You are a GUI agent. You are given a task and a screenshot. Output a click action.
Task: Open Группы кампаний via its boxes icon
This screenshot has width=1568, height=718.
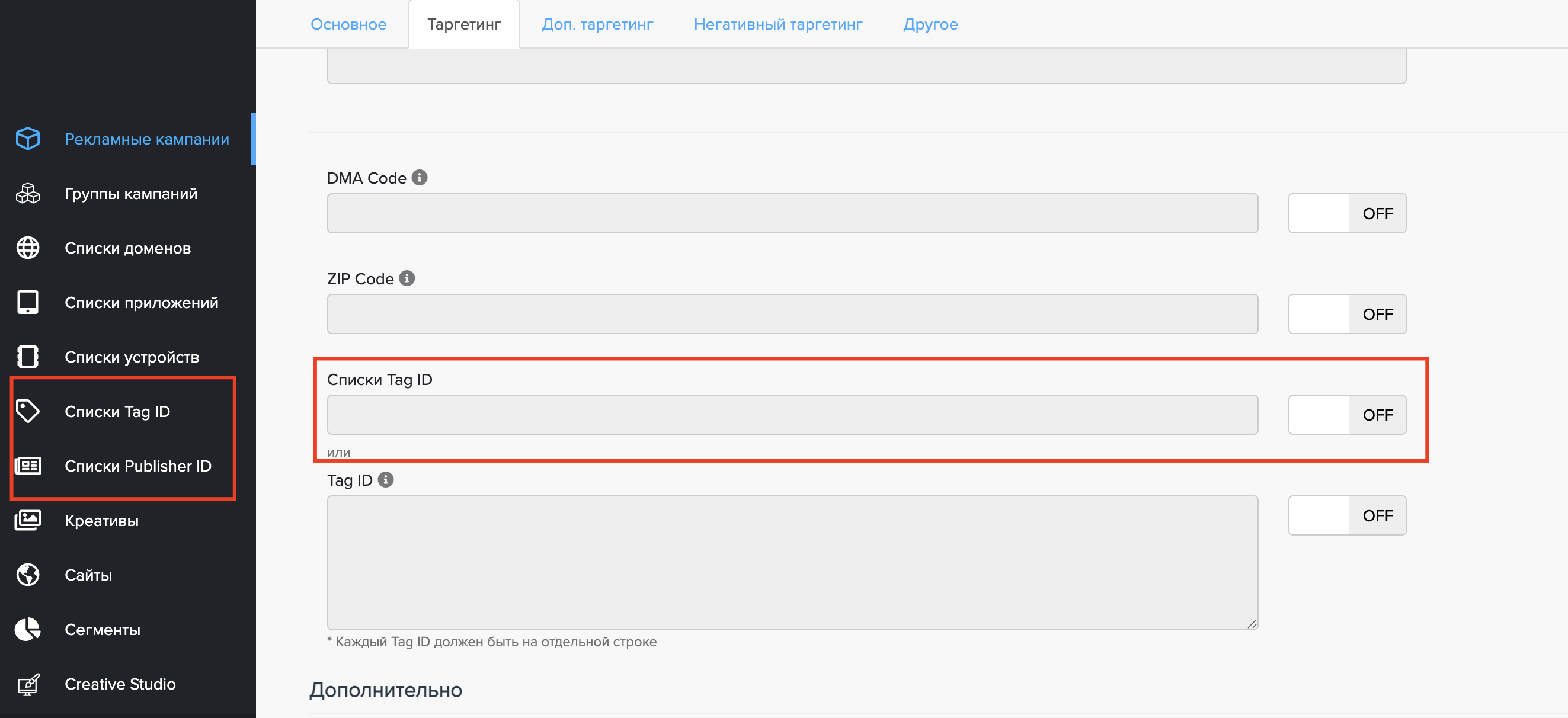pyautogui.click(x=28, y=194)
